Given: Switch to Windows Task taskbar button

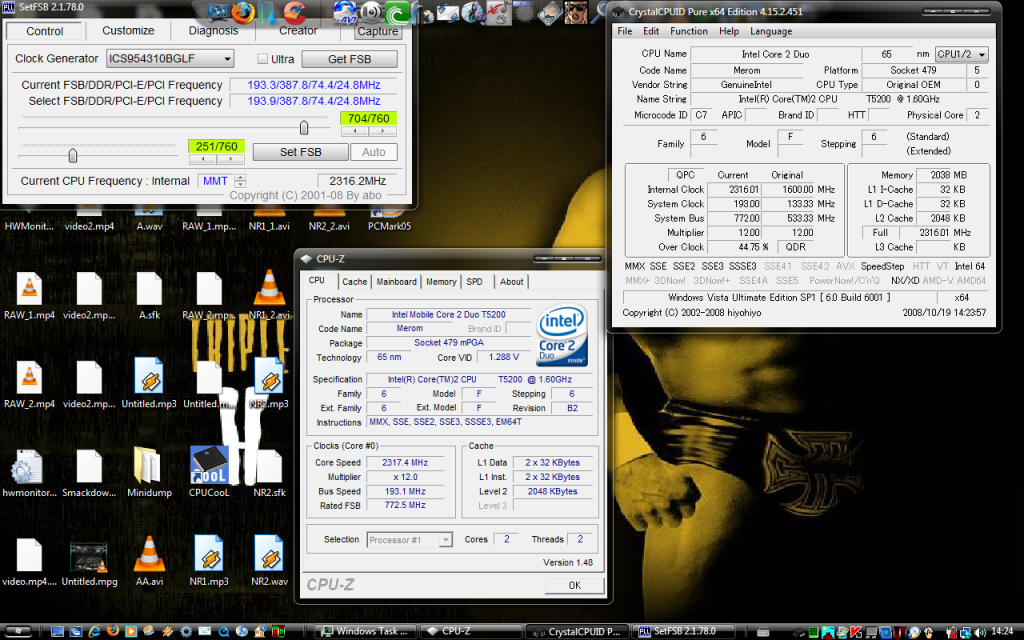Looking at the screenshot, I should [x=366, y=632].
